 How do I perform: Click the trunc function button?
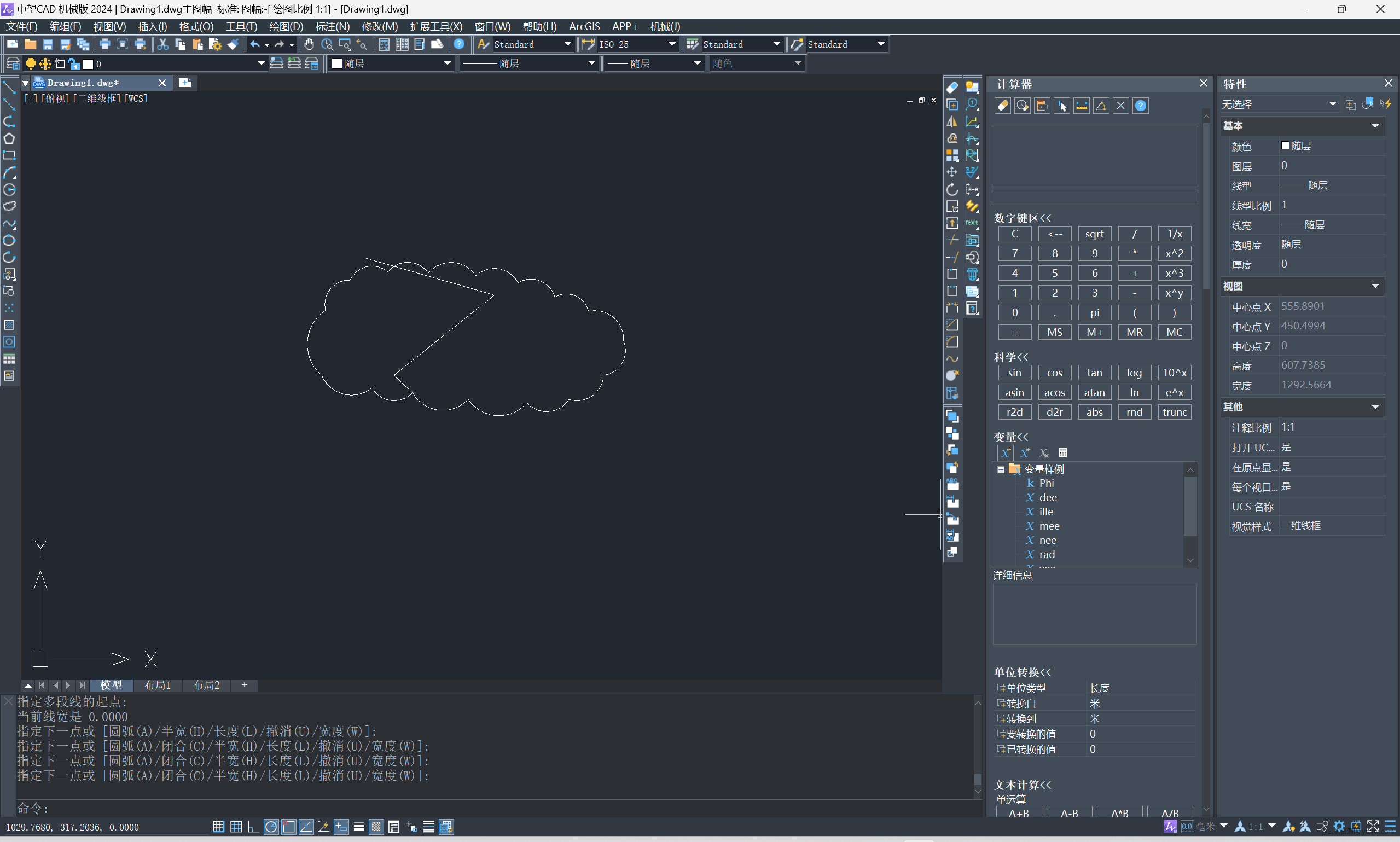[x=1174, y=413]
